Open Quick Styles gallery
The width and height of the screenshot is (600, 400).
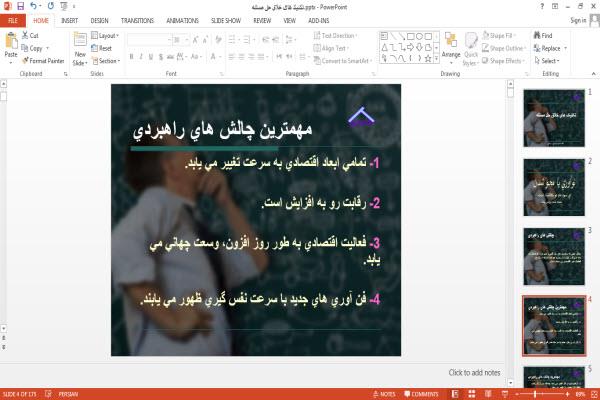tap(470, 49)
